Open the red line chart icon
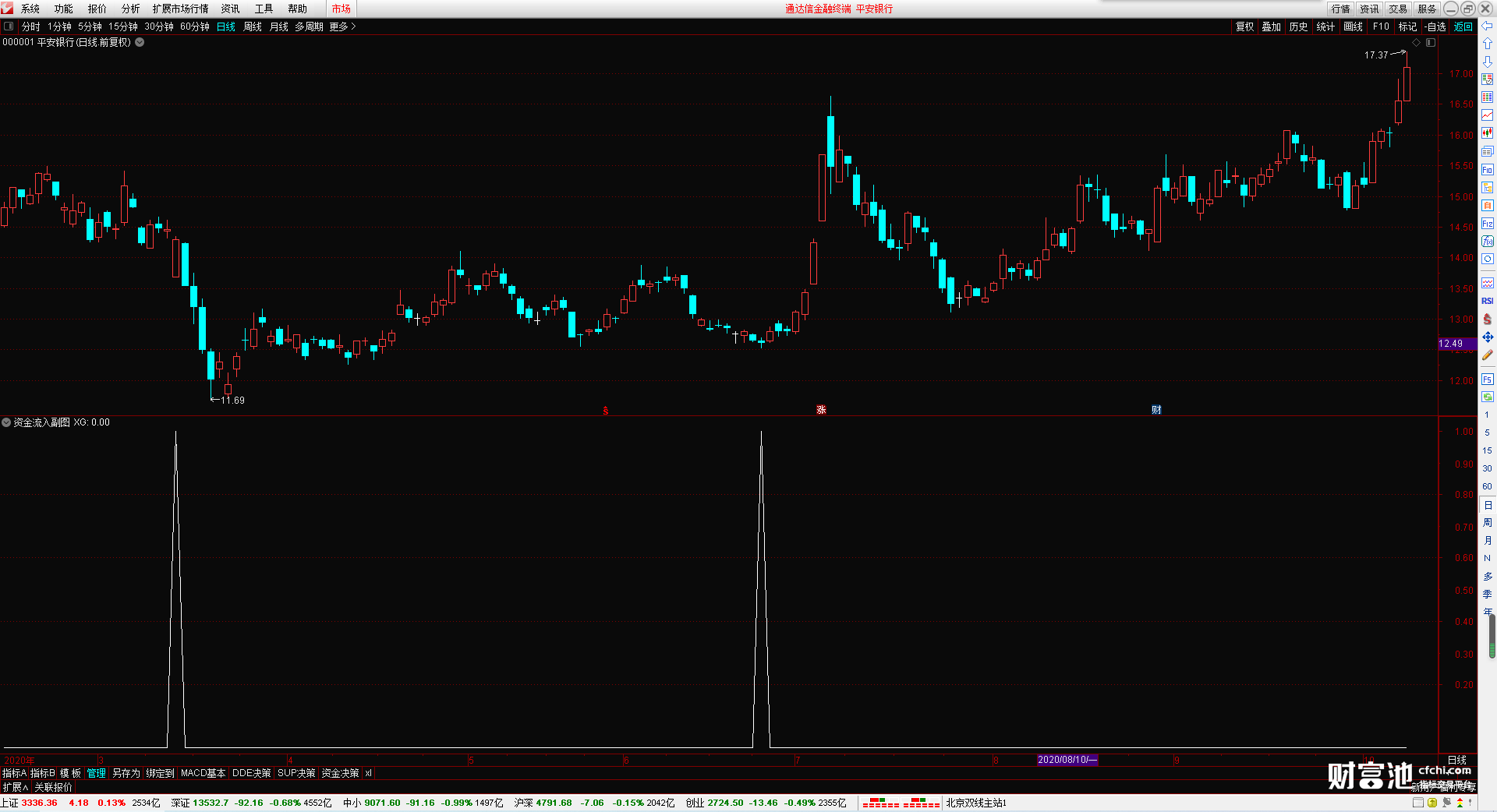 1487,115
